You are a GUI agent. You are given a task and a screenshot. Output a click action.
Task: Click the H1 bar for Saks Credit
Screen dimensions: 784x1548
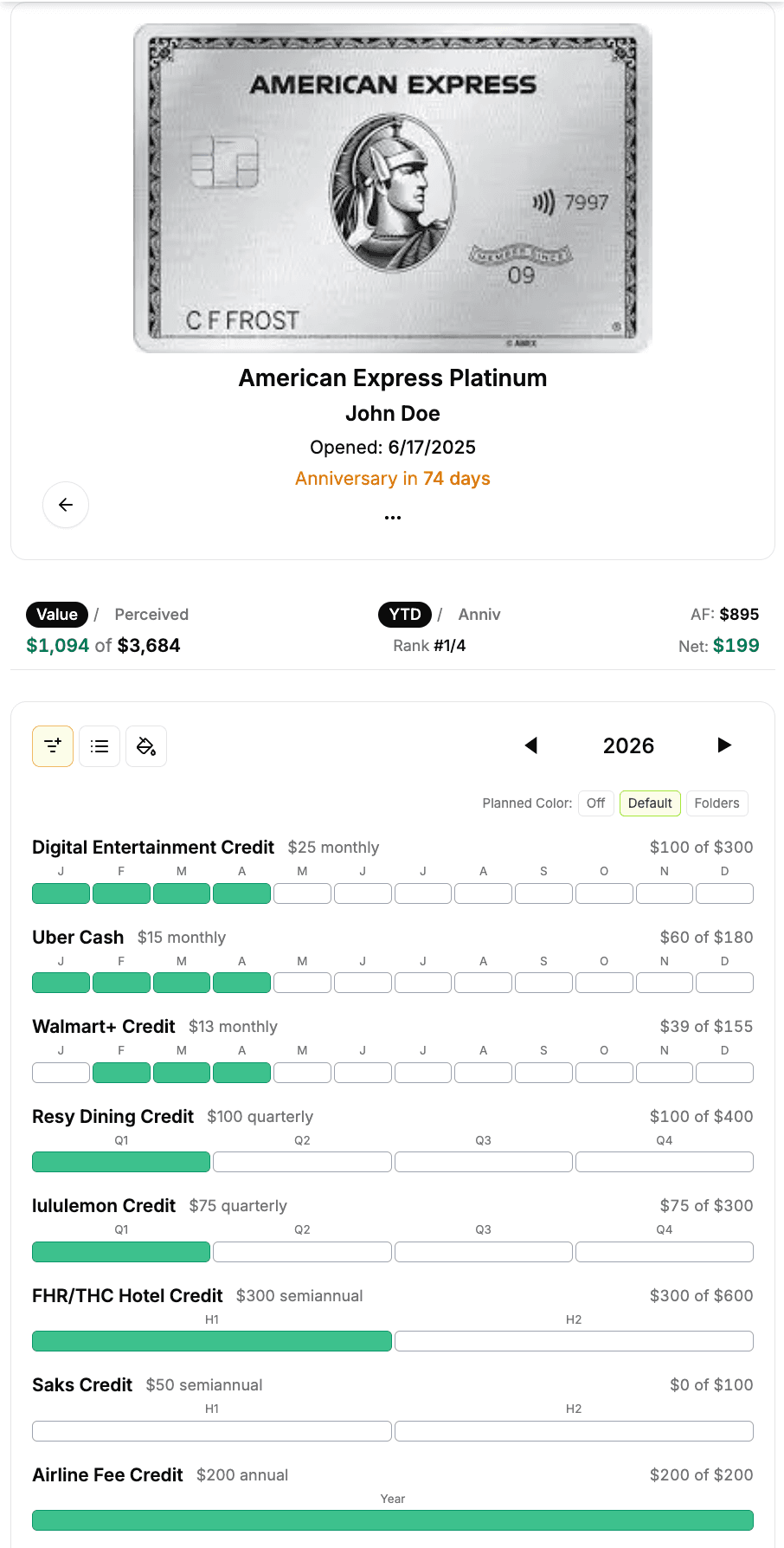coord(211,1430)
